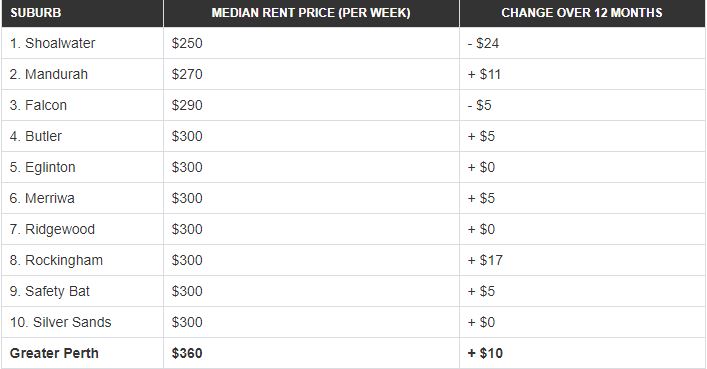The height and width of the screenshot is (369, 707).
Task: Select the $360 Greater Perth median rent
Action: (x=187, y=353)
